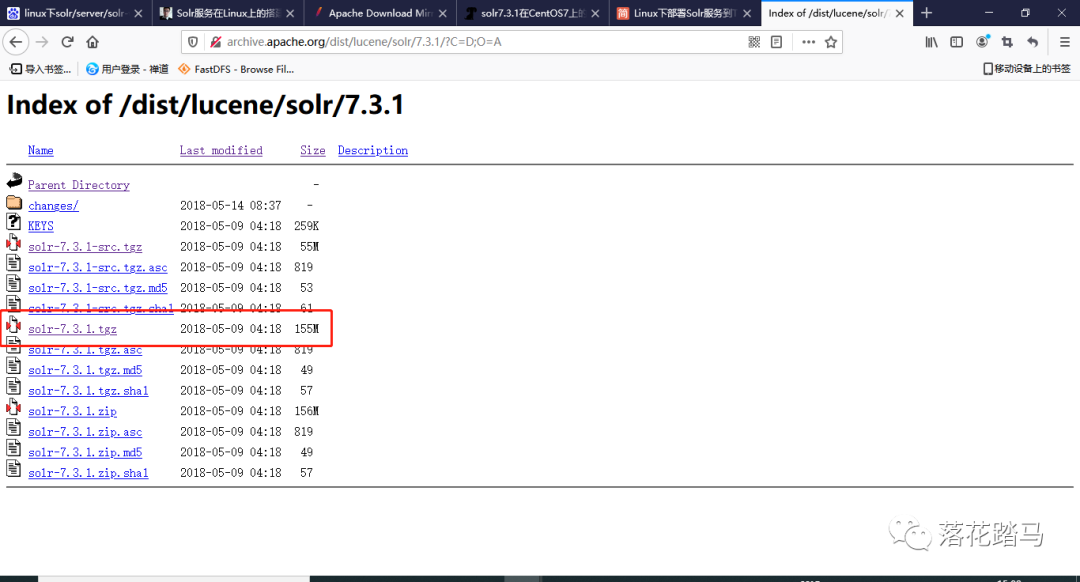Close the Index of /dist/lucene/solr tab

(900, 13)
